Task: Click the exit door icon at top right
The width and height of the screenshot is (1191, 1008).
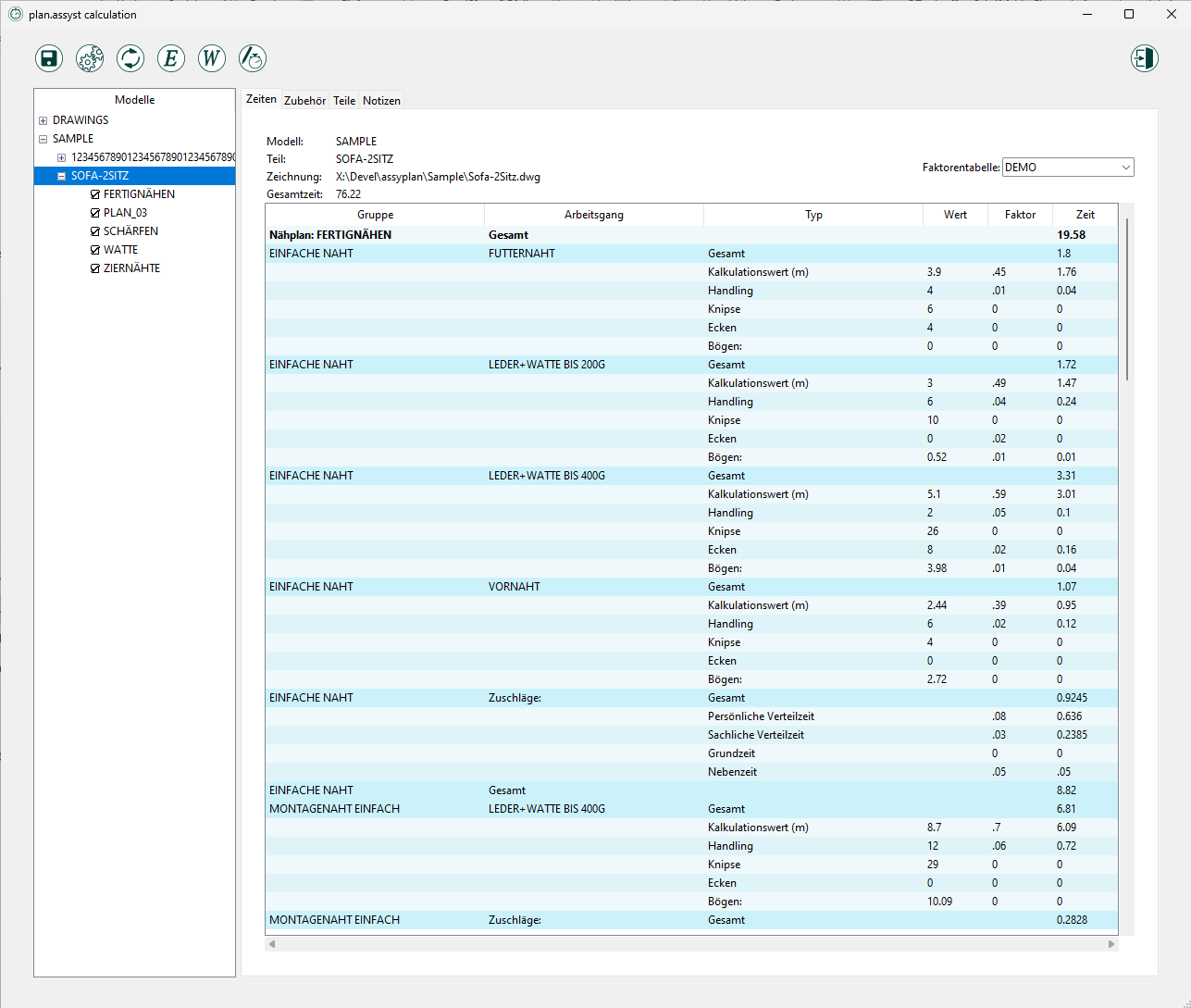Action: [1144, 58]
